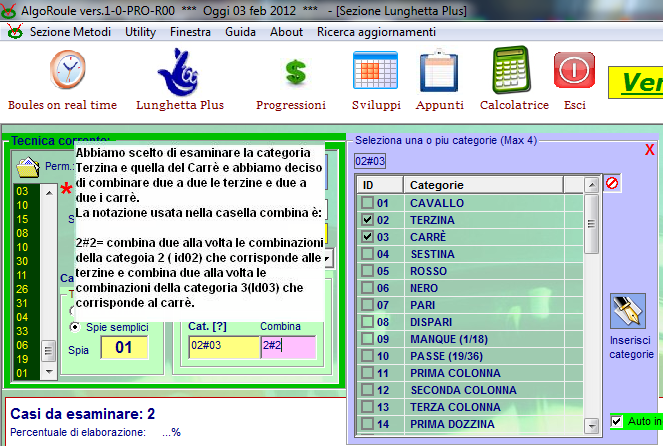This screenshot has width=663, height=446.
Task: Uncheck the 02 TERZINA checkbox
Action: tap(367, 220)
